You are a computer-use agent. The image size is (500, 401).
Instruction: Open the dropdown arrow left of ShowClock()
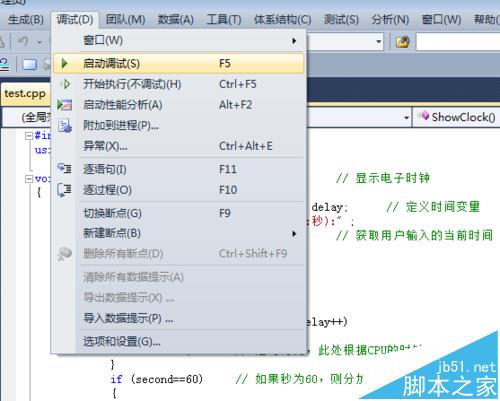[x=406, y=117]
